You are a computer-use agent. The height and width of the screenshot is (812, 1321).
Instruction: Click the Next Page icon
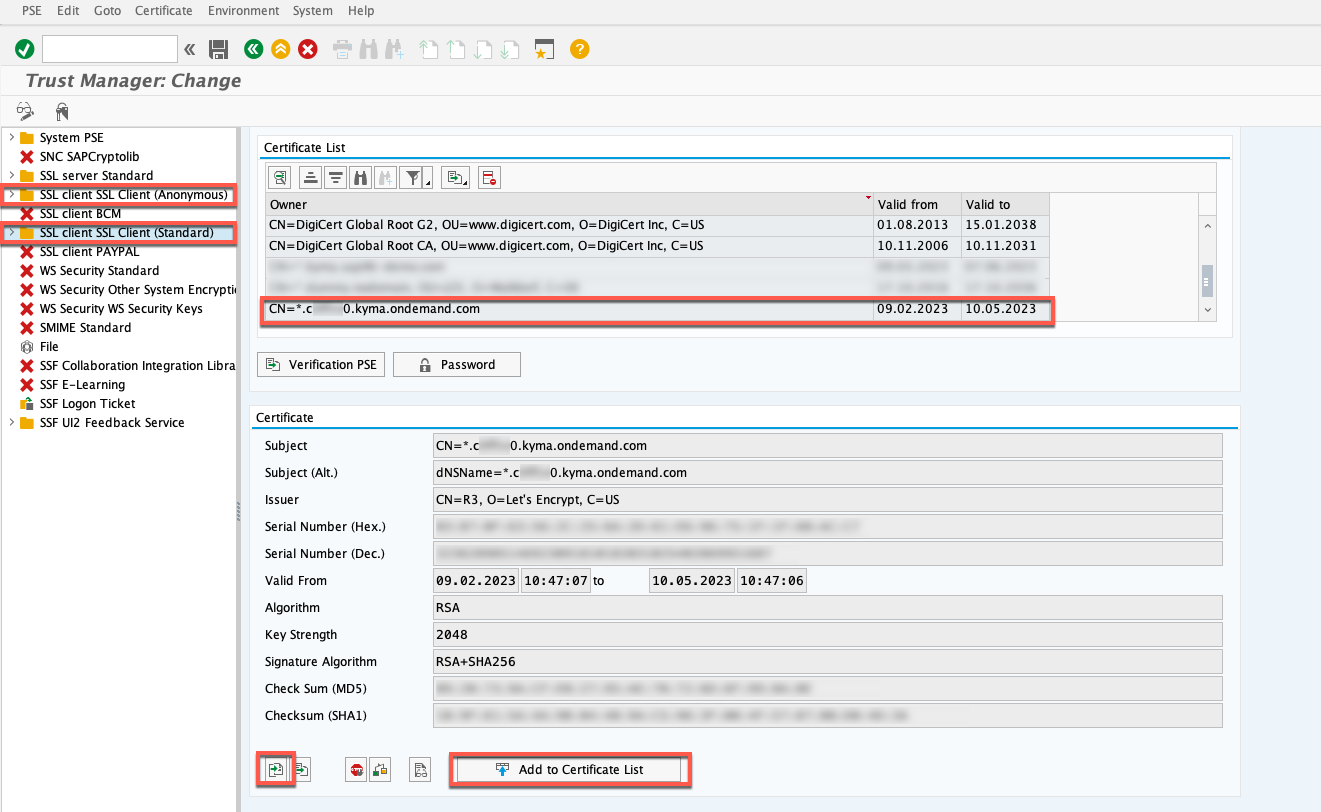click(x=483, y=49)
